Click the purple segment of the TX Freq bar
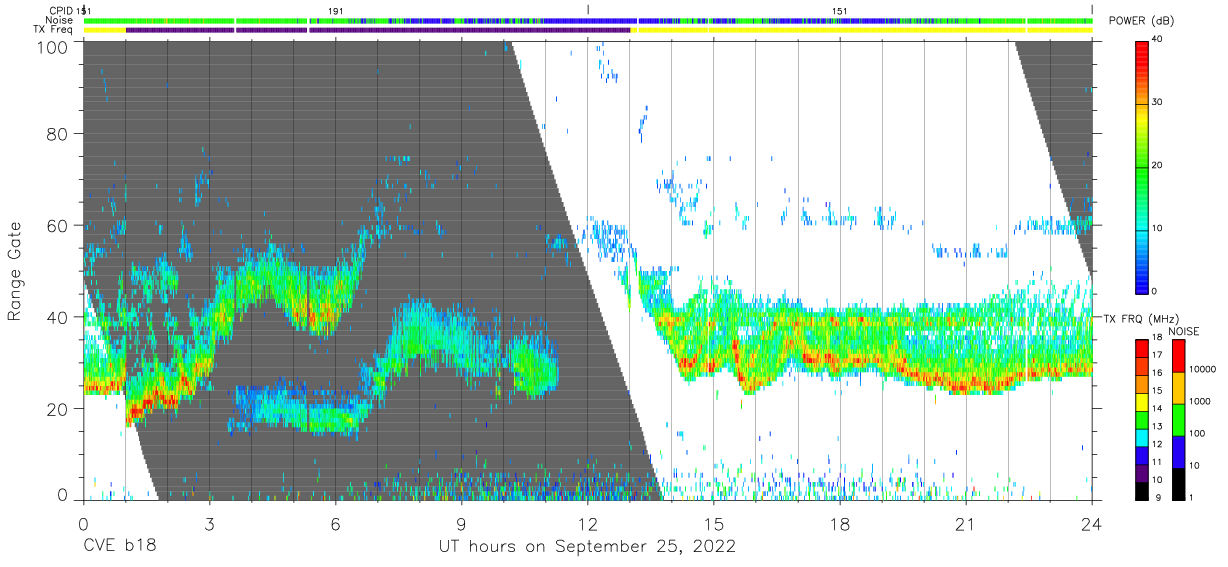 pyautogui.click(x=378, y=30)
